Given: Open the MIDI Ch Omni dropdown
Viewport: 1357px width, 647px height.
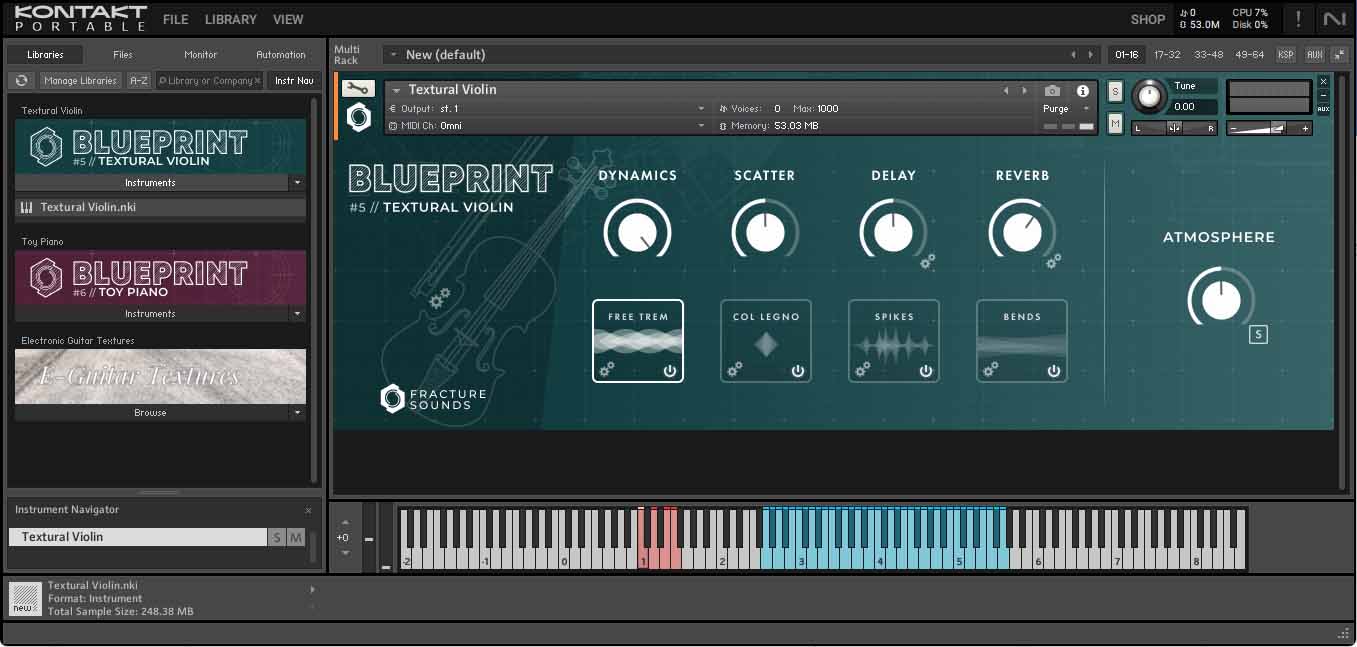Looking at the screenshot, I should [701, 126].
